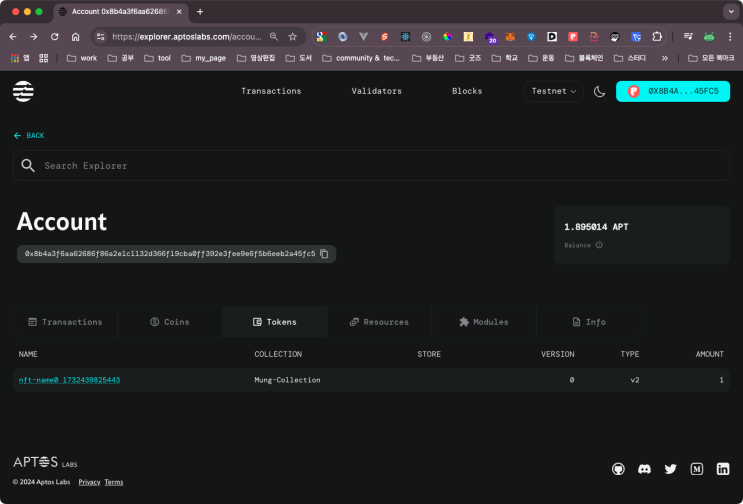This screenshot has height=504, width=743.
Task: Click the AMOUNT column header
Action: click(709, 354)
